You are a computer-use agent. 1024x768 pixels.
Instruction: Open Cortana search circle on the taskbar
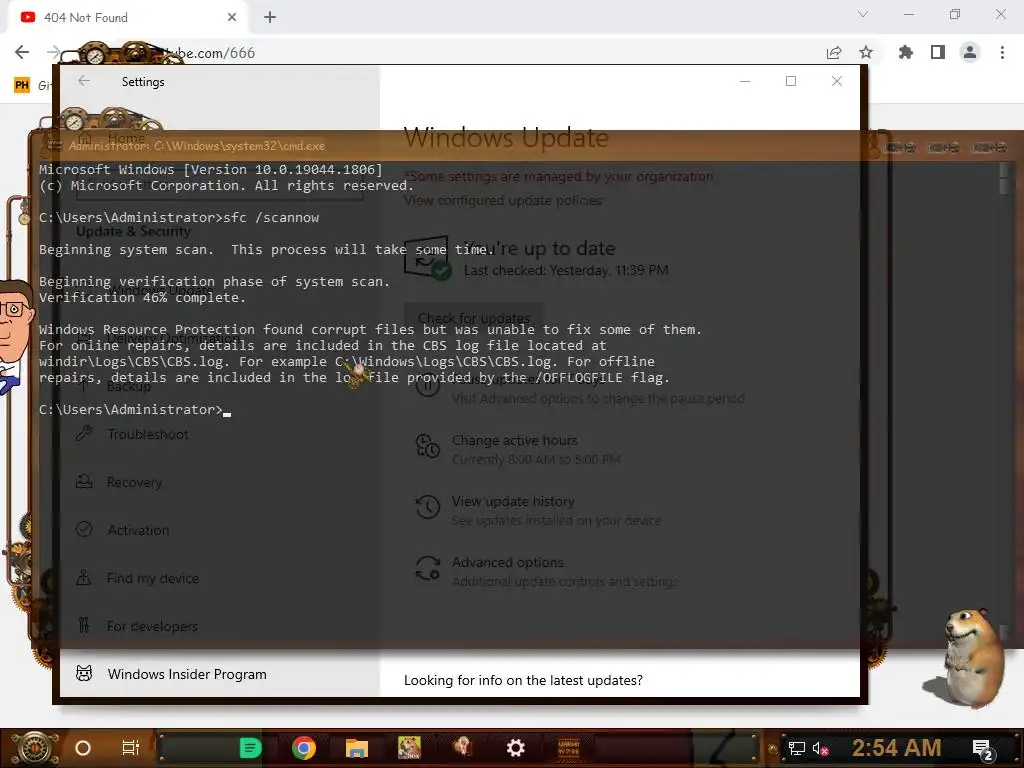[83, 748]
